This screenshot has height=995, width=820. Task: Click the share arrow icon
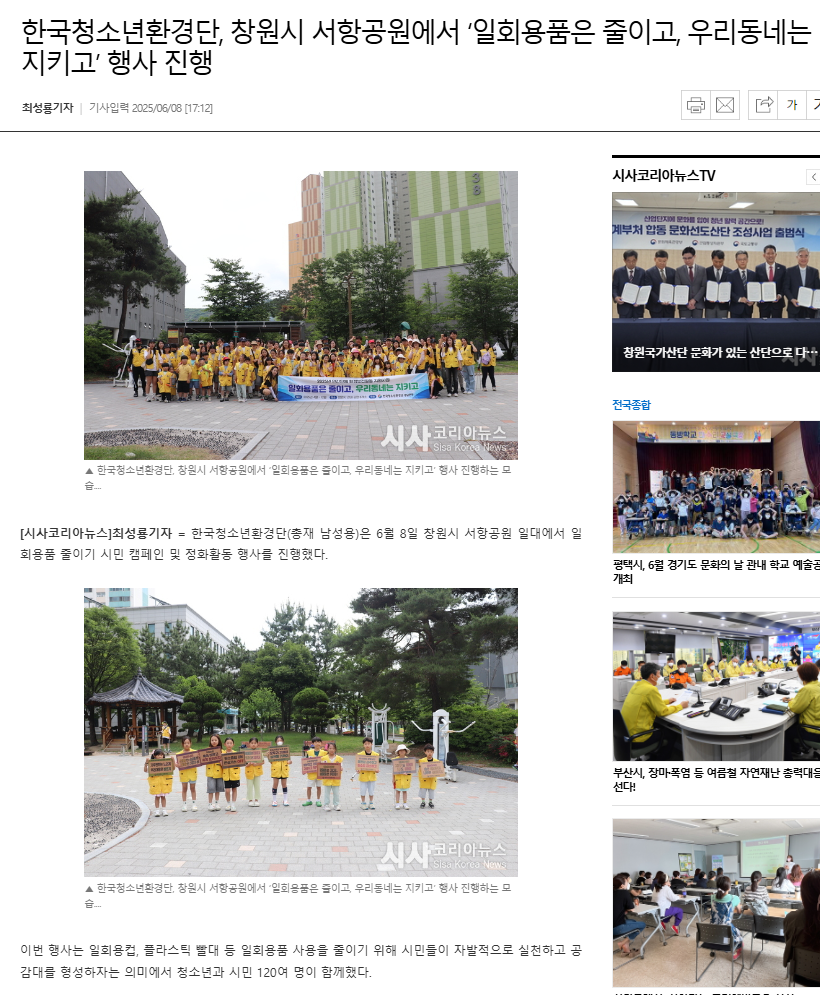(x=764, y=105)
